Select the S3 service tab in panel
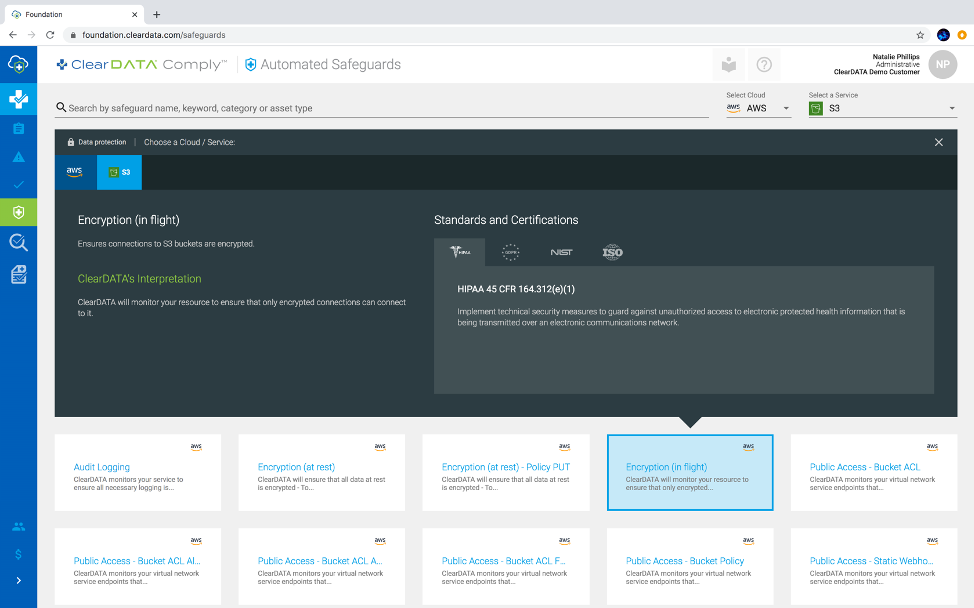 click(119, 172)
